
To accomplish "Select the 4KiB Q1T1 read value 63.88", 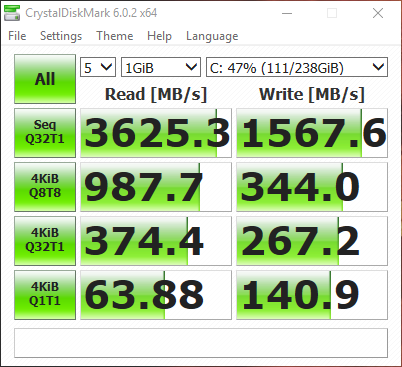I will [156, 295].
